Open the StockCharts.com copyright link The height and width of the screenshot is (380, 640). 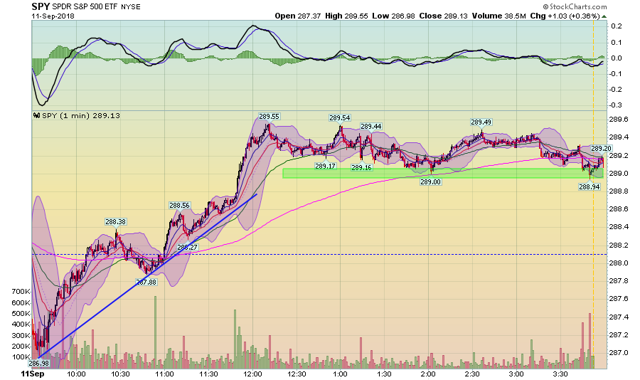pyautogui.click(x=575, y=7)
